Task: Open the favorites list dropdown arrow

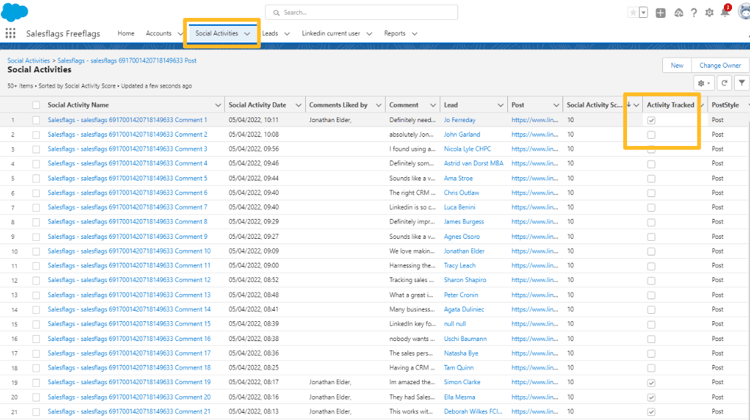Action: pos(644,13)
